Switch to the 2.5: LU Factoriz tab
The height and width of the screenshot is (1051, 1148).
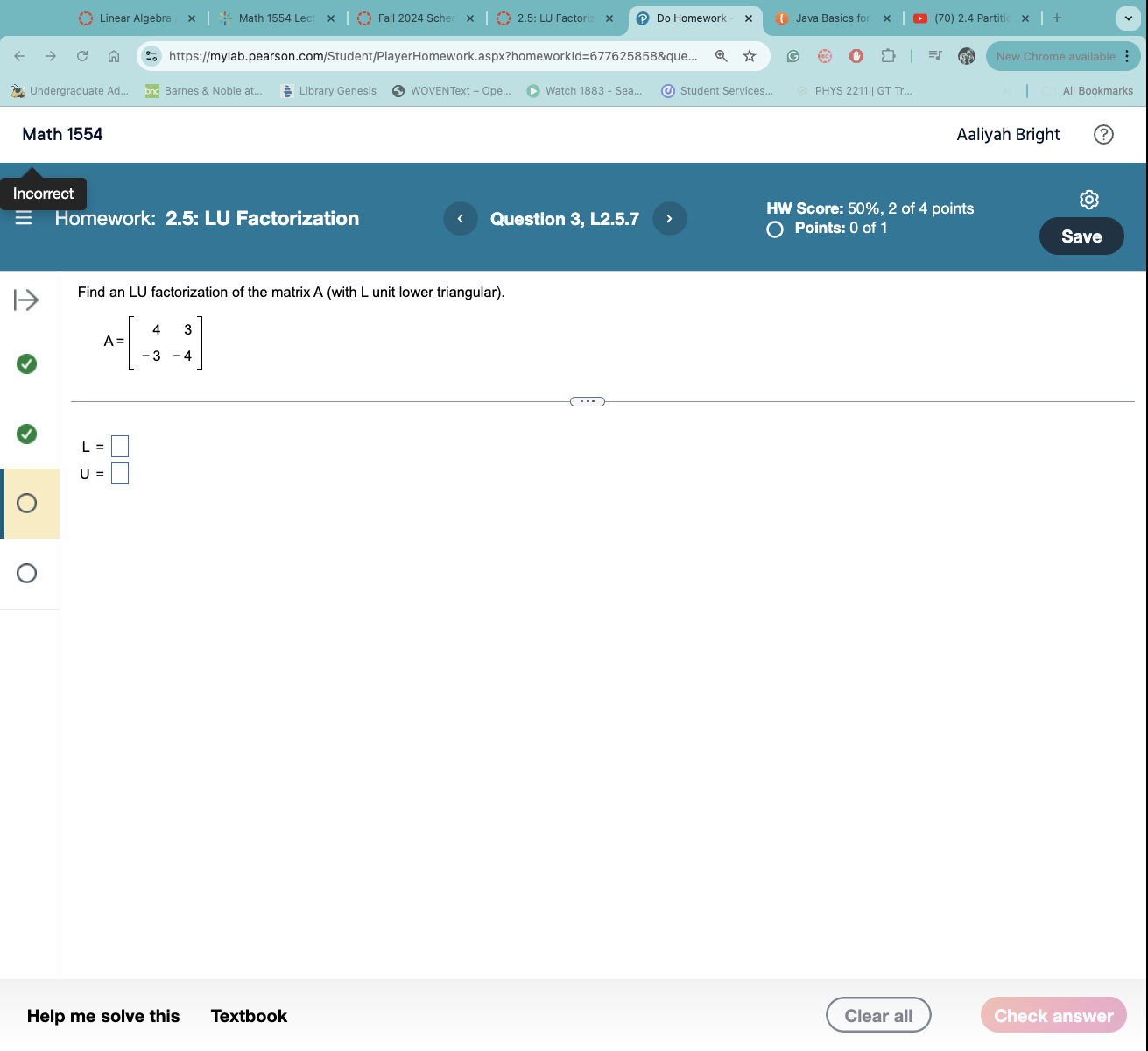click(x=555, y=18)
